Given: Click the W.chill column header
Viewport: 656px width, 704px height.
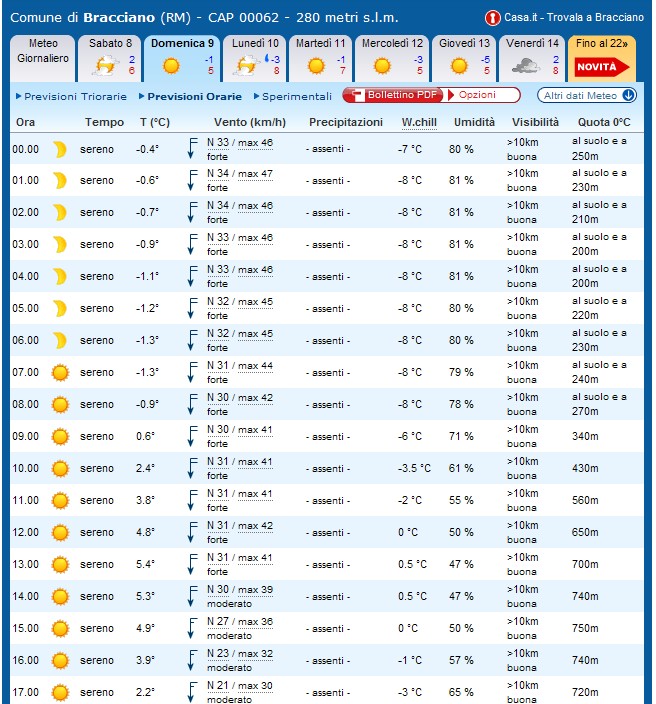Looking at the screenshot, I should tap(419, 122).
